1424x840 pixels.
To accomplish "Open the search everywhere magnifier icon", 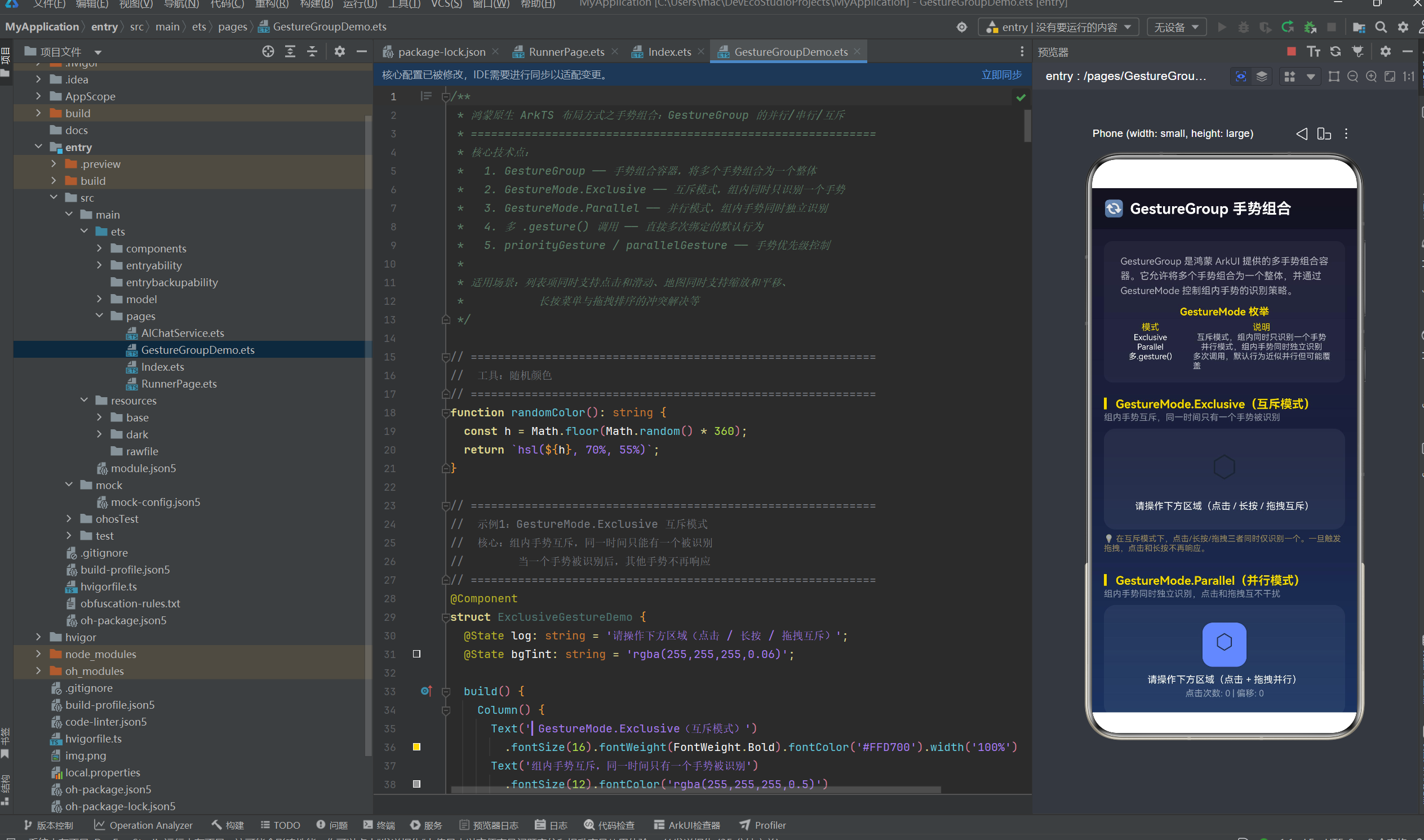I will coord(1381,27).
